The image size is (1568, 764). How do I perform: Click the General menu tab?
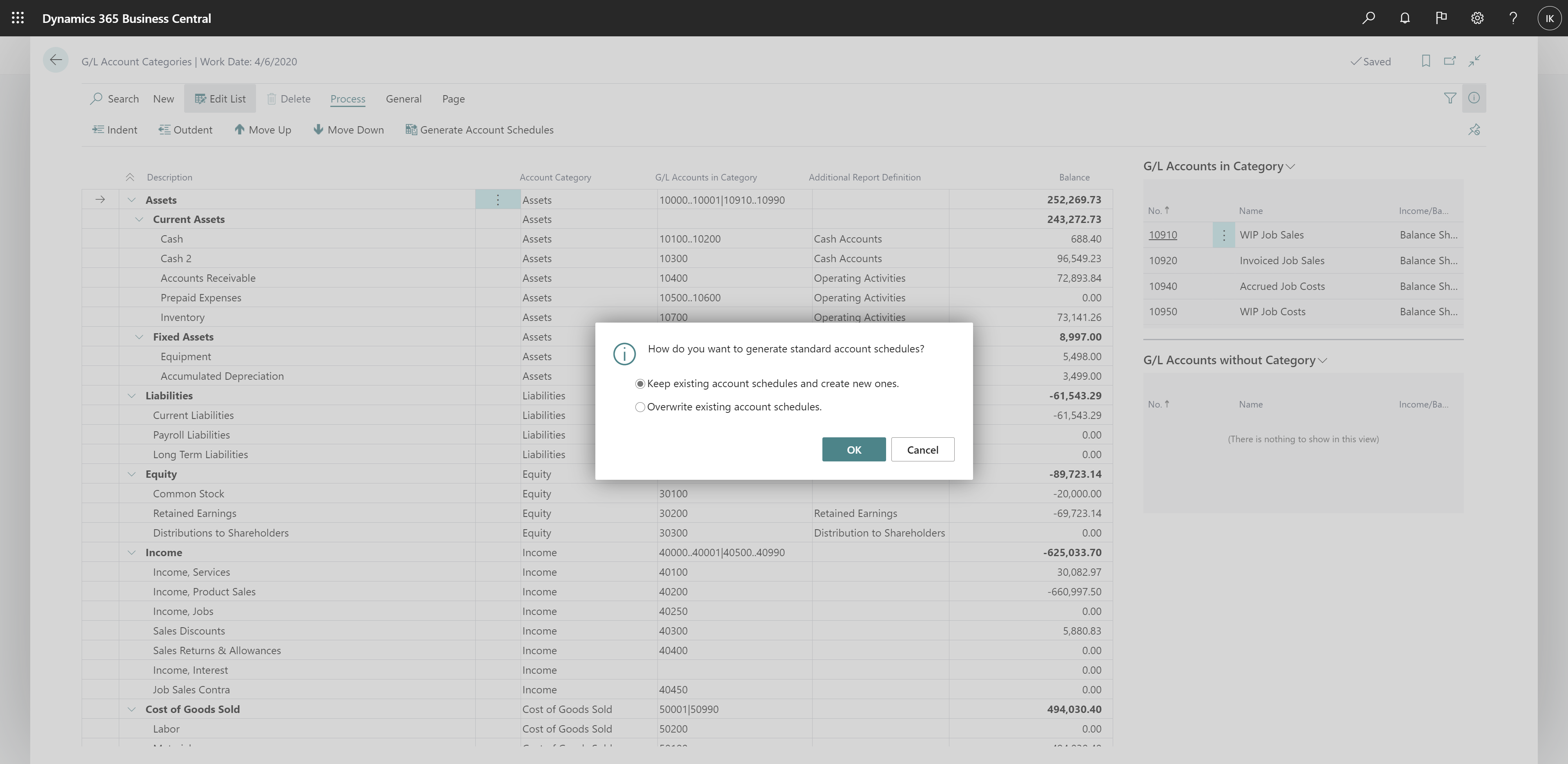tap(404, 98)
